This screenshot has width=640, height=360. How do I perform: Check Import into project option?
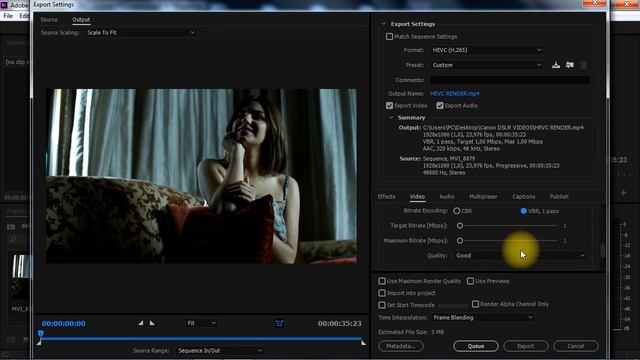point(382,293)
